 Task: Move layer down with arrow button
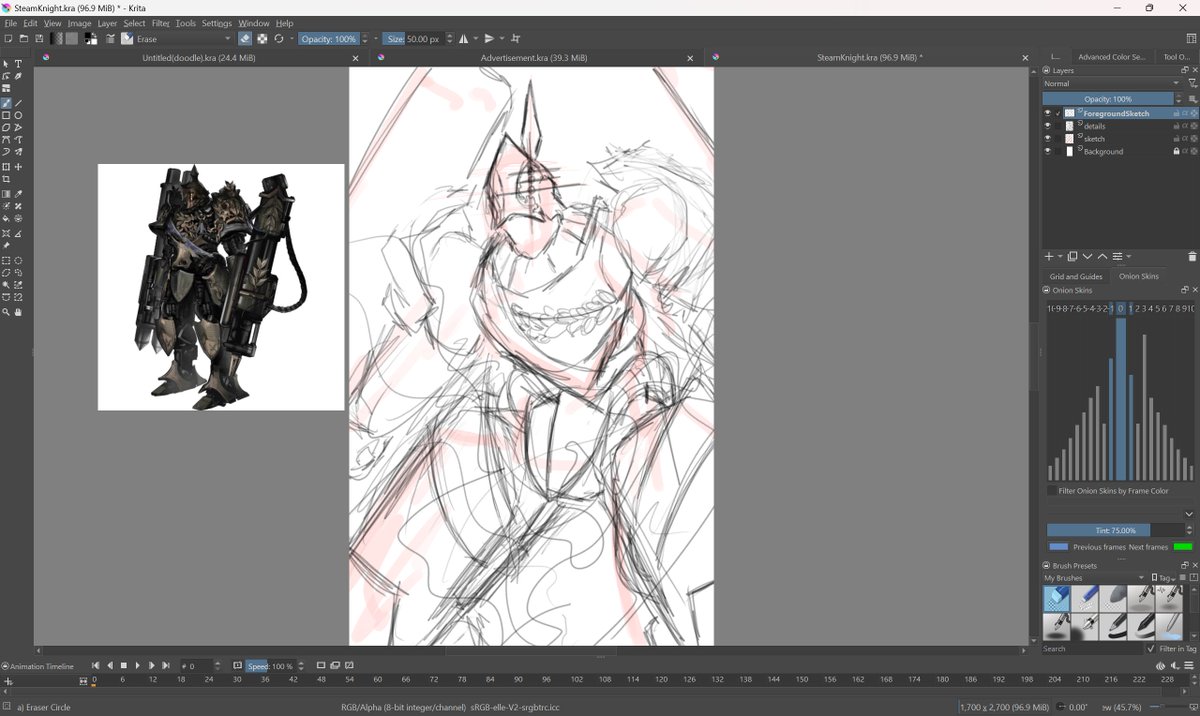[x=1087, y=257]
